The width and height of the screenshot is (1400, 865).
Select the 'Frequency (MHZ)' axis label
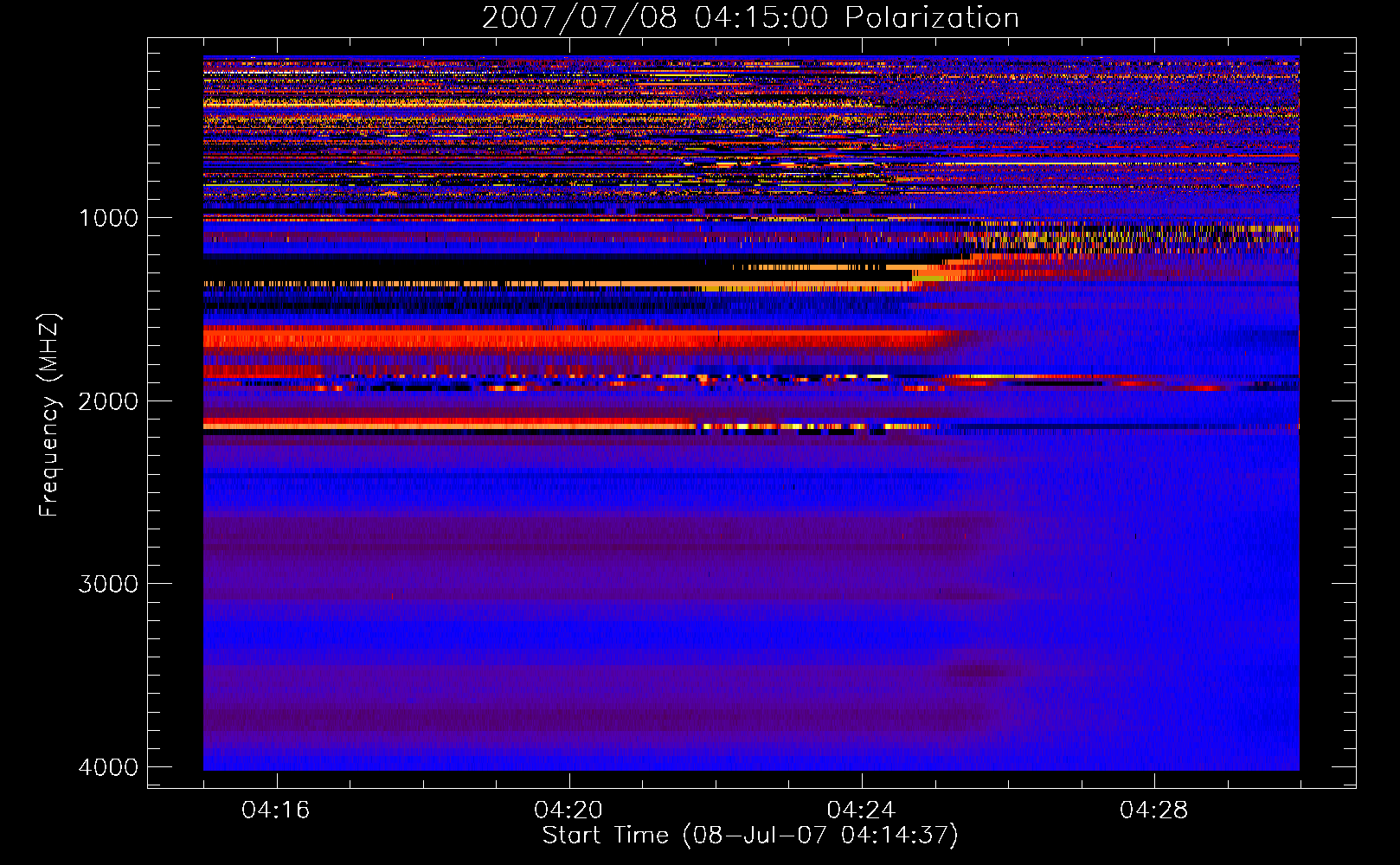point(49,415)
